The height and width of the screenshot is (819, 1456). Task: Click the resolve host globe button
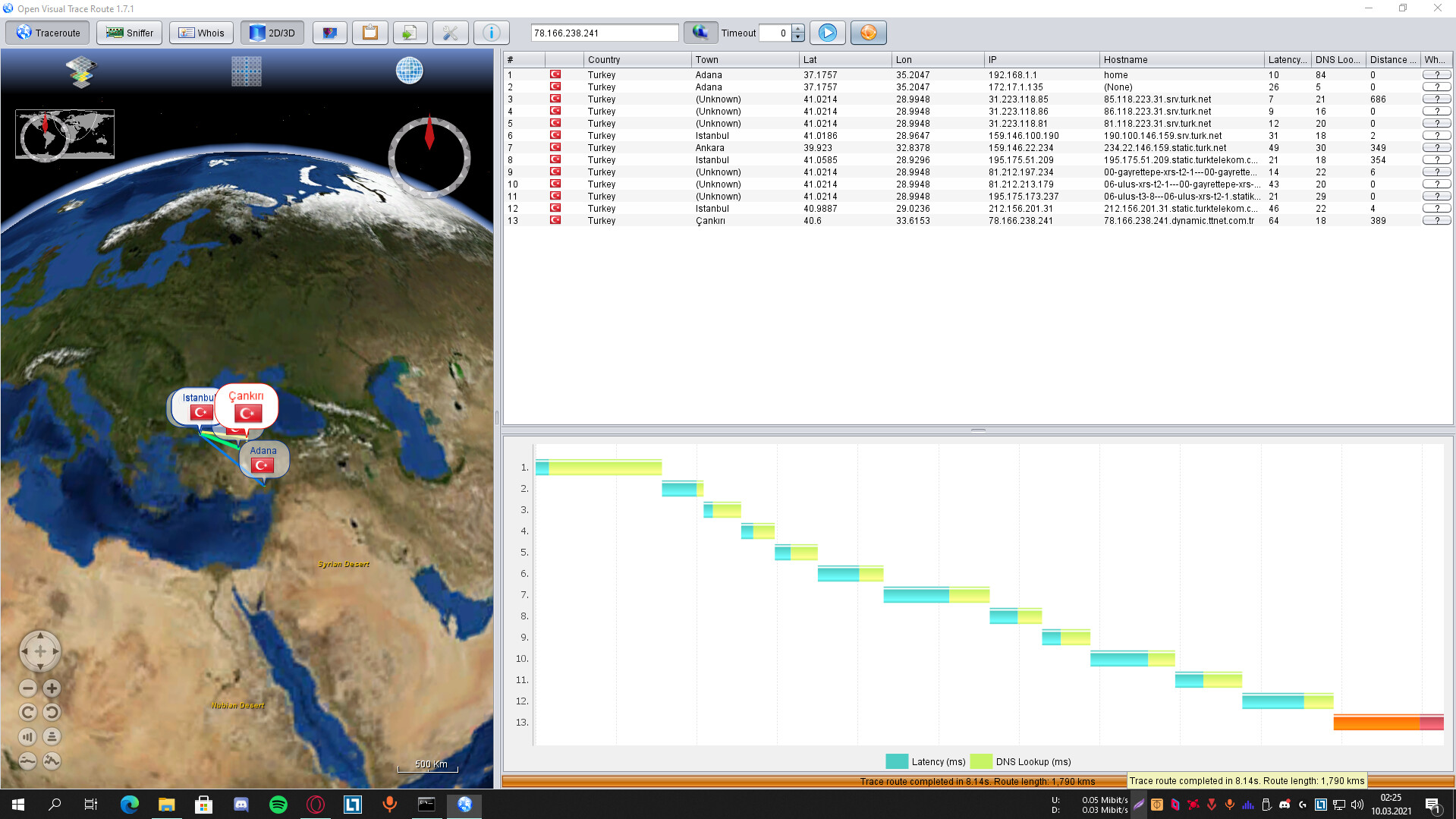pos(700,33)
